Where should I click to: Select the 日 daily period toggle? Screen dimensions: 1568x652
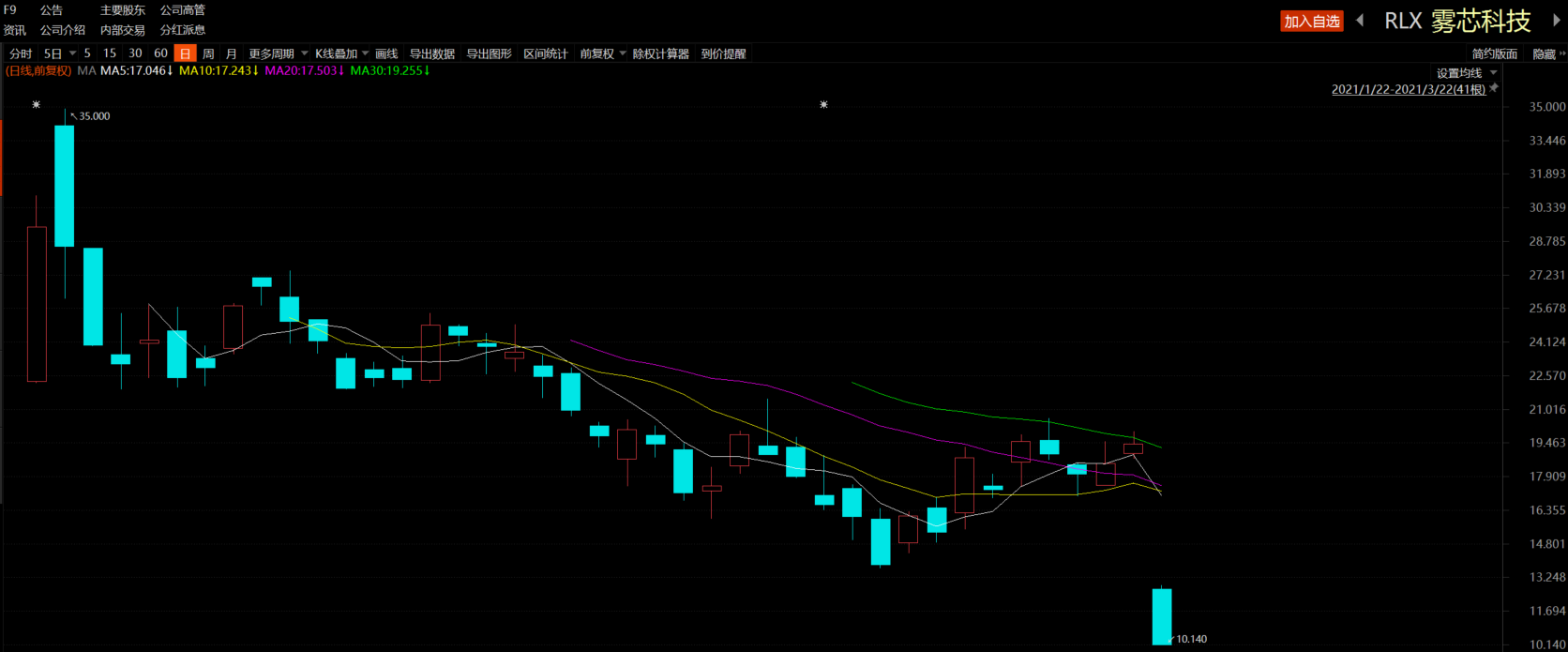click(185, 54)
